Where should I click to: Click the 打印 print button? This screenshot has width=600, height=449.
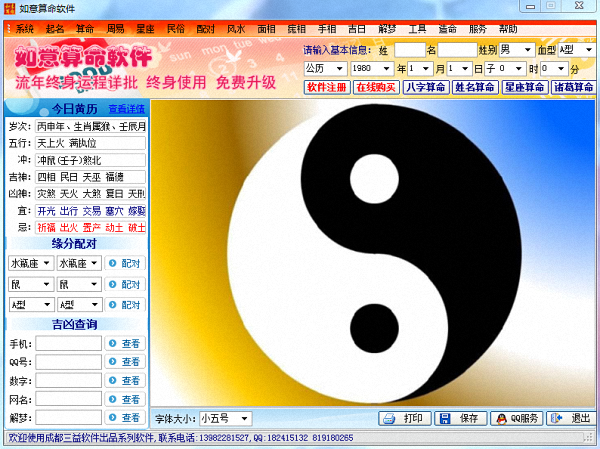[405, 418]
